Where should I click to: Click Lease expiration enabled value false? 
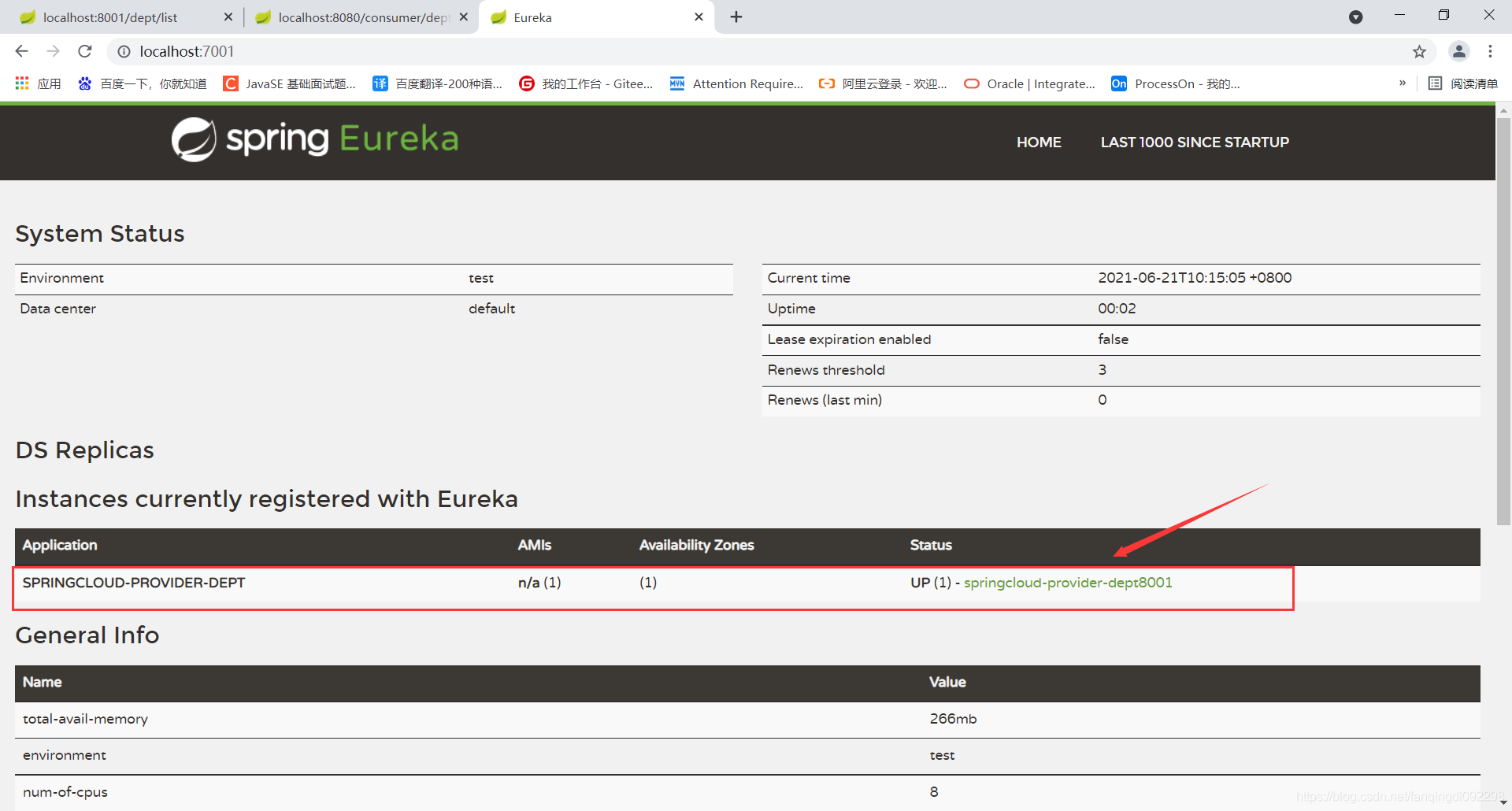click(x=1113, y=339)
